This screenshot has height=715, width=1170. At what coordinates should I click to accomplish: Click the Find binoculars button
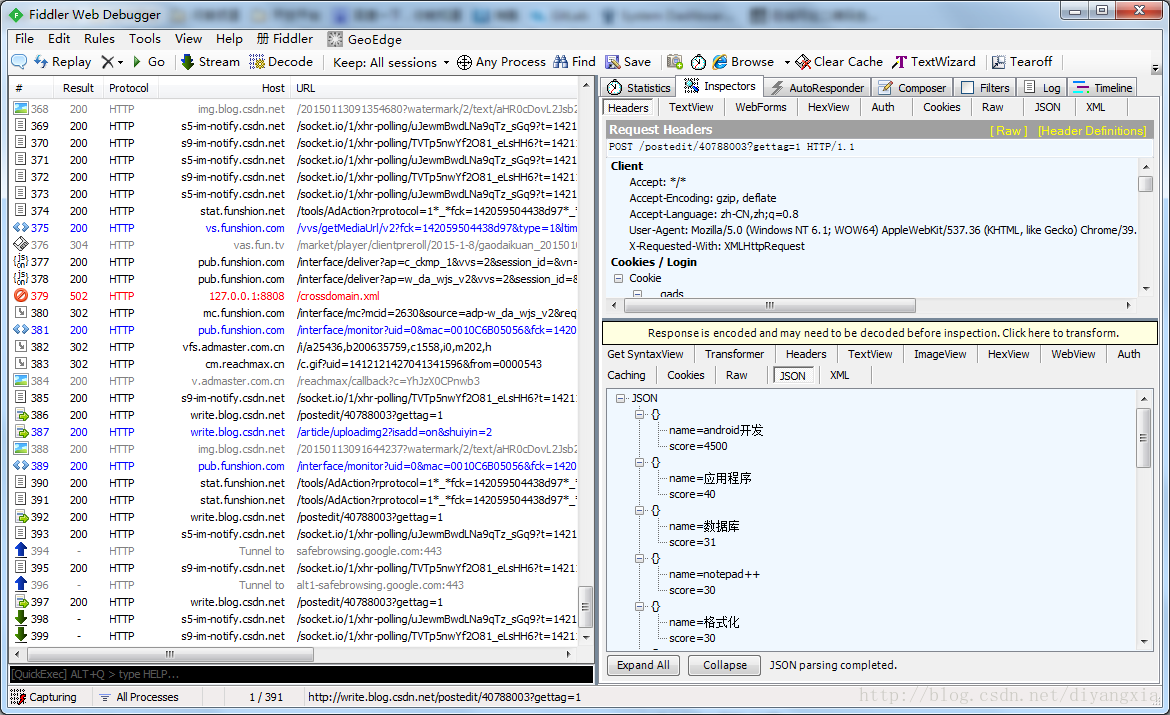pyautogui.click(x=575, y=62)
